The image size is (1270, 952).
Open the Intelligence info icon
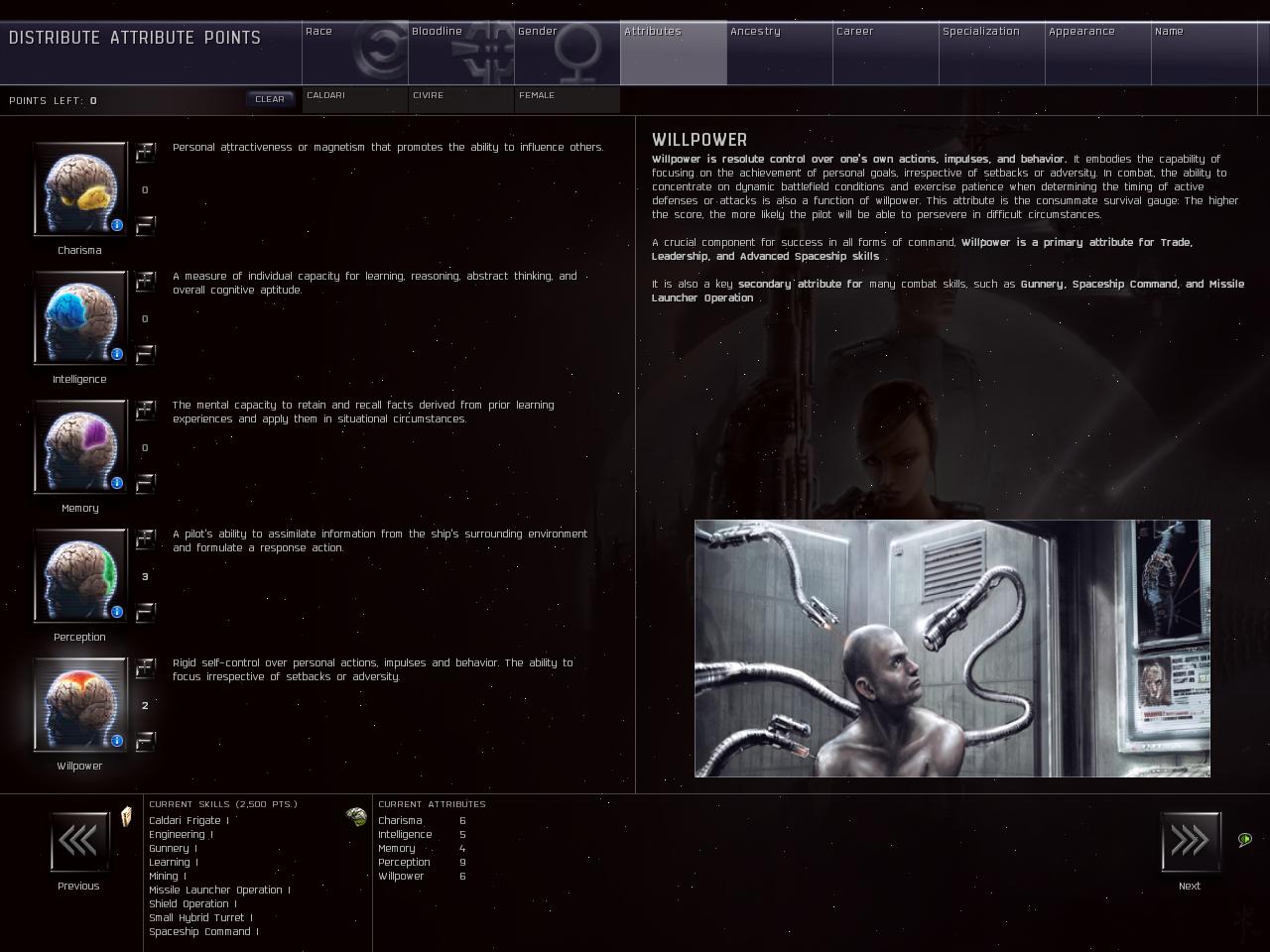point(117,354)
